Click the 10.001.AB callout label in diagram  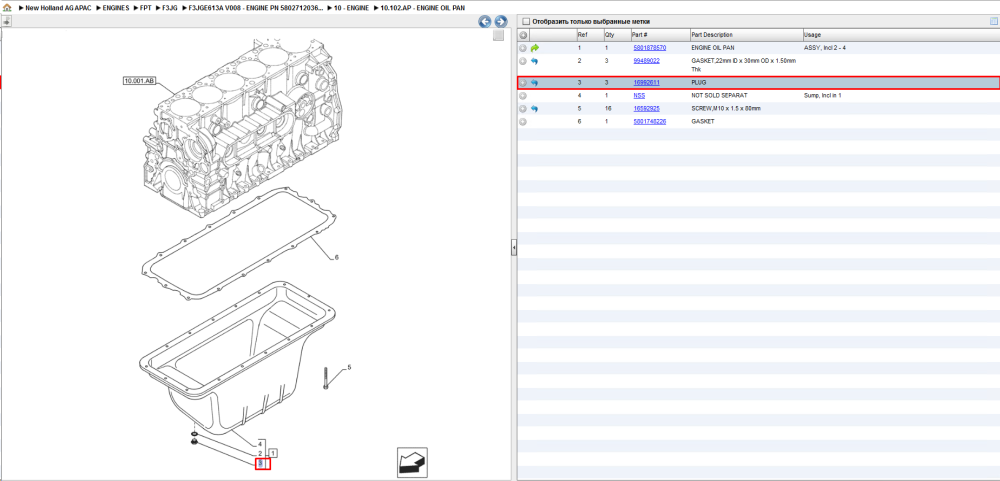click(x=140, y=81)
